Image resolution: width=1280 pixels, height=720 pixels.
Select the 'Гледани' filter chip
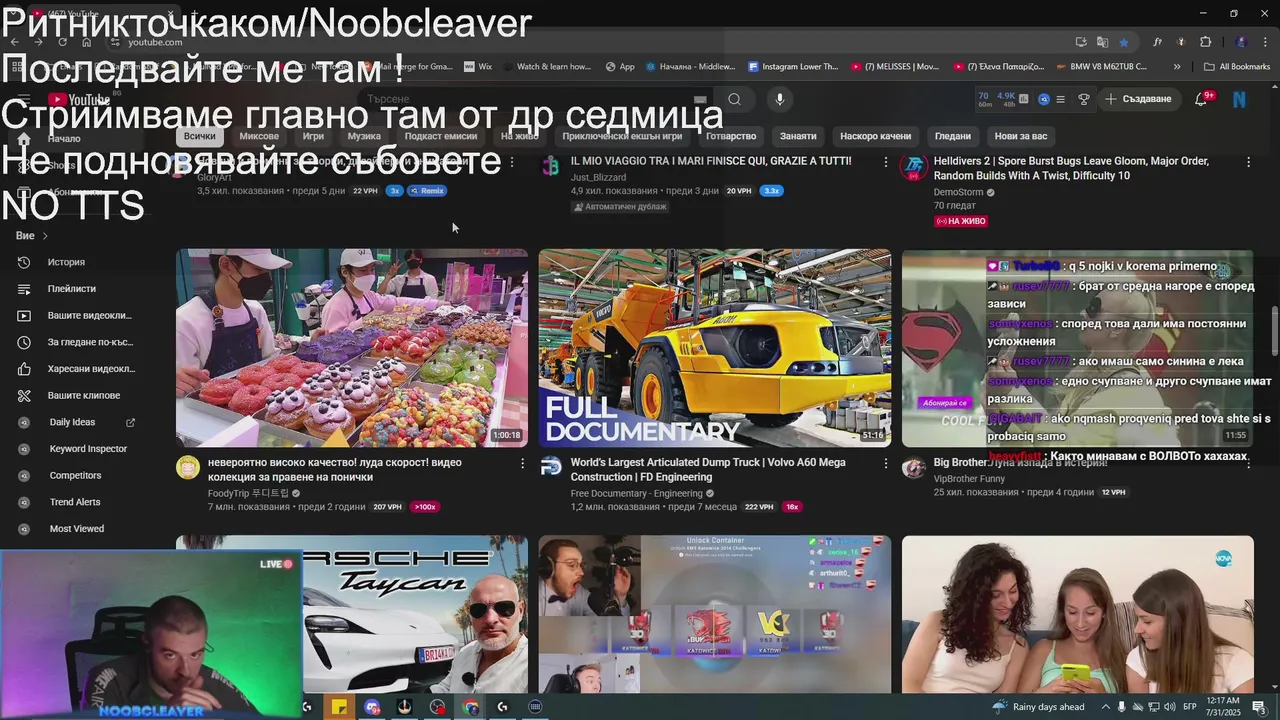coord(953,136)
